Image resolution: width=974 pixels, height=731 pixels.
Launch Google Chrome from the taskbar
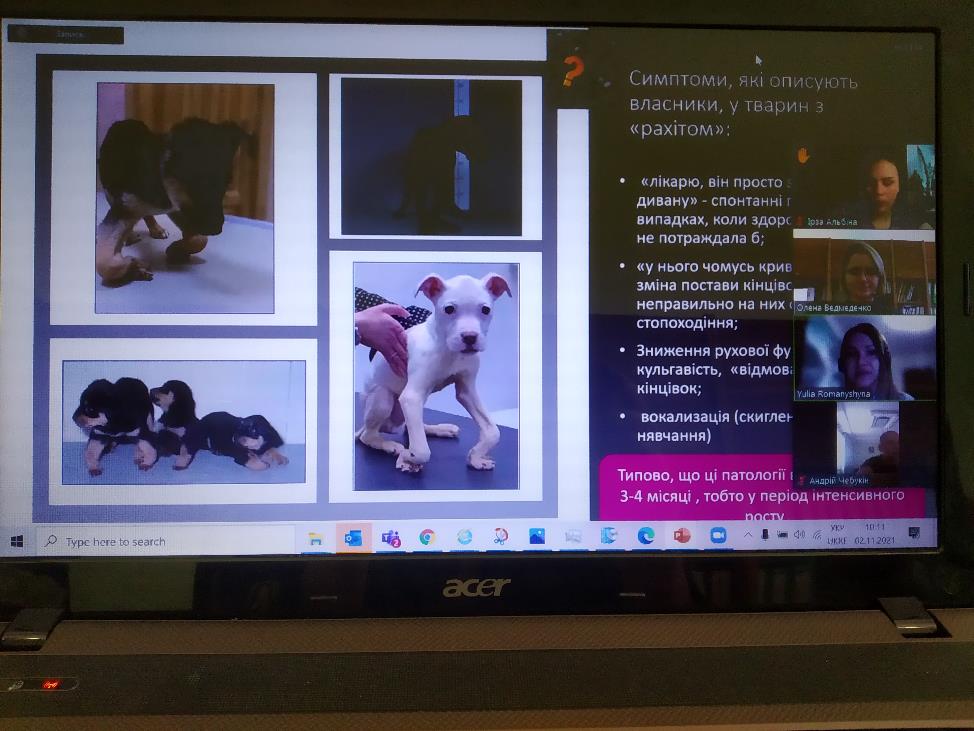coord(427,537)
